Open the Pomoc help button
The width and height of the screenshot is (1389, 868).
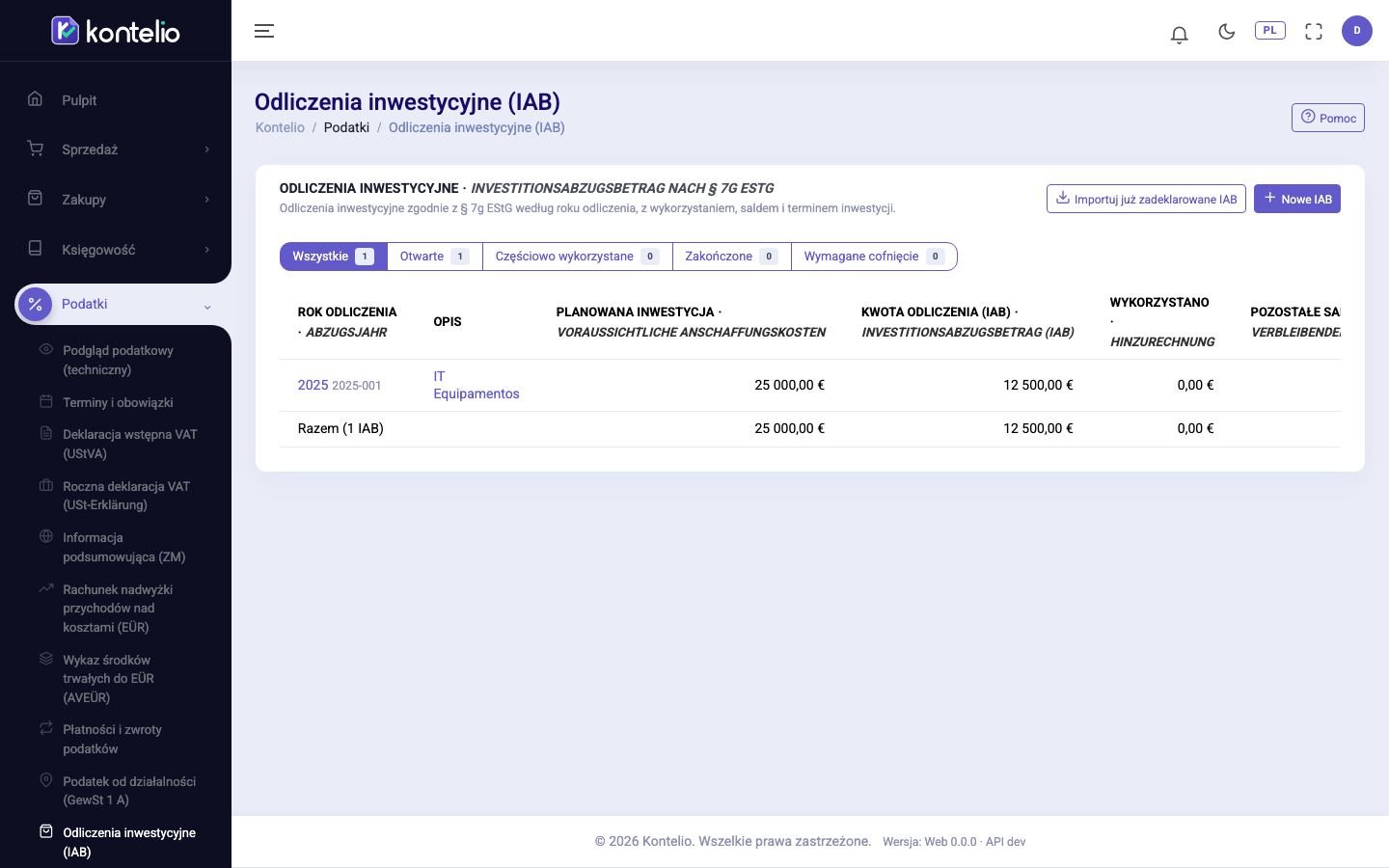[1328, 118]
